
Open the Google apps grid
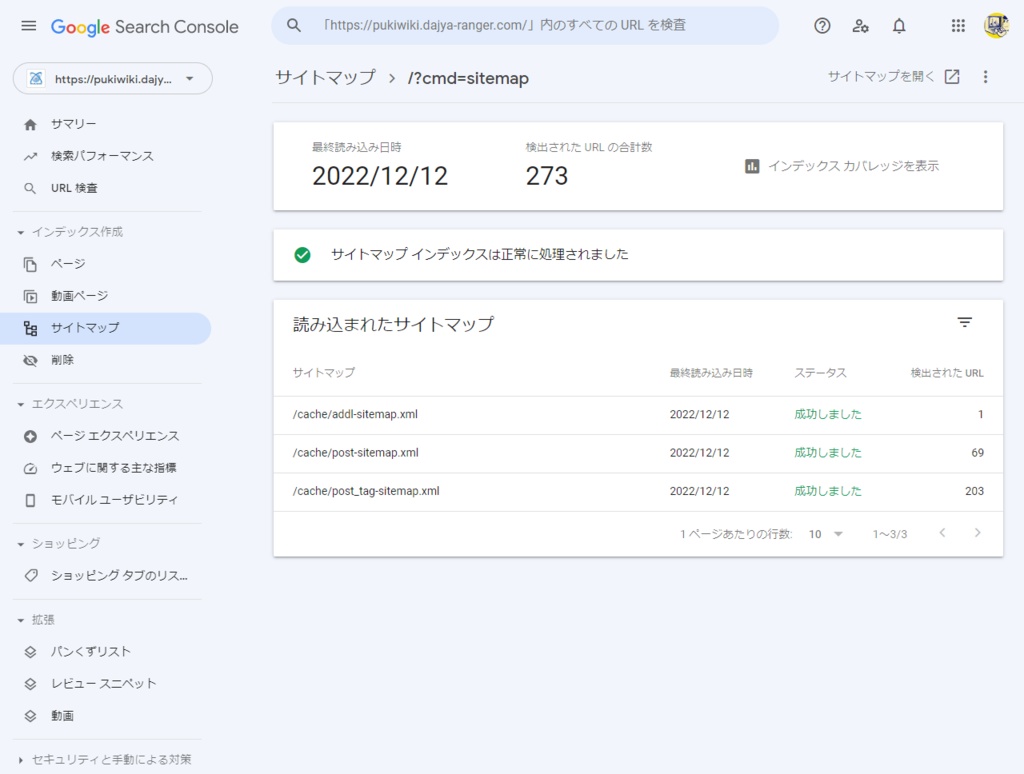[x=957, y=25]
